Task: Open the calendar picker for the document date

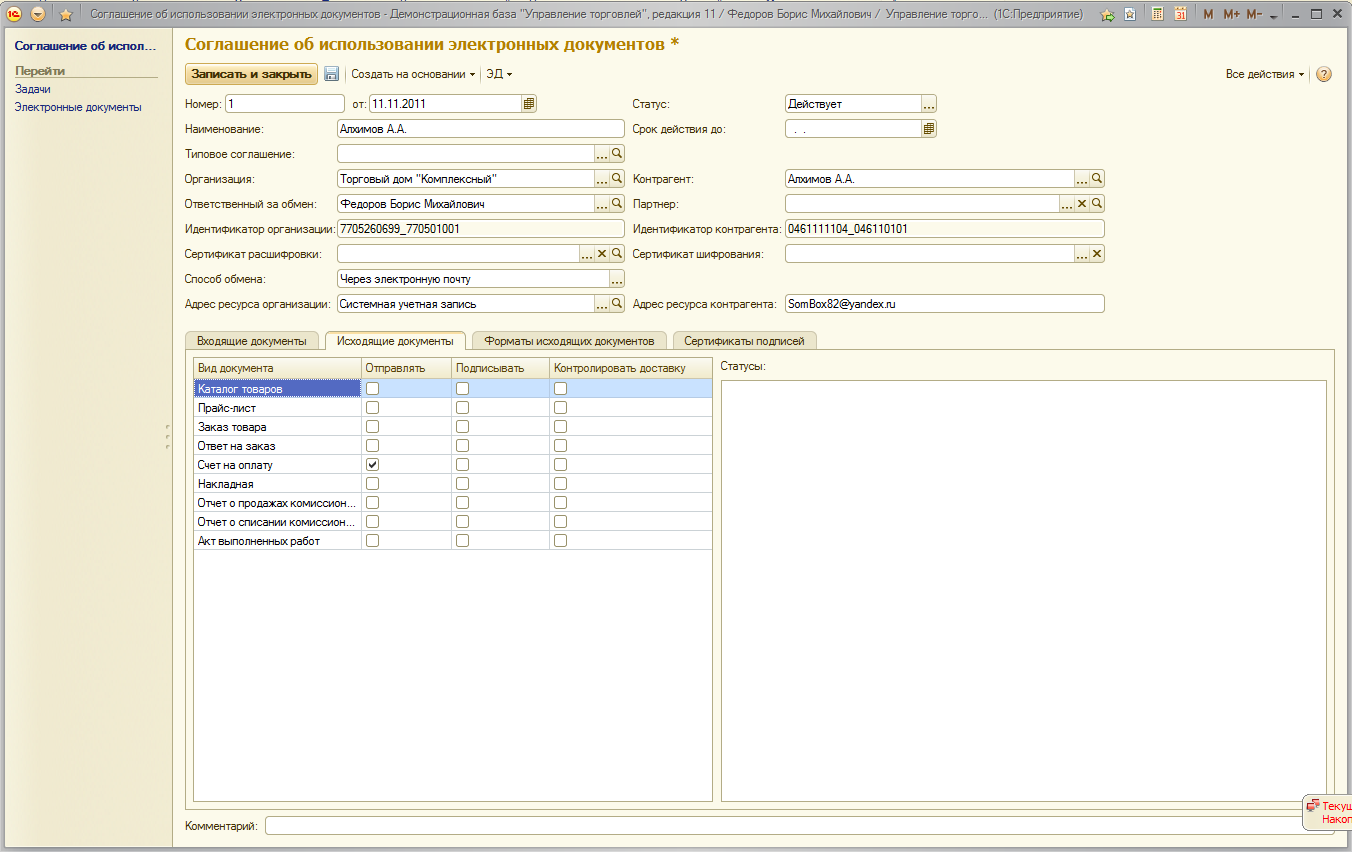Action: (x=529, y=103)
